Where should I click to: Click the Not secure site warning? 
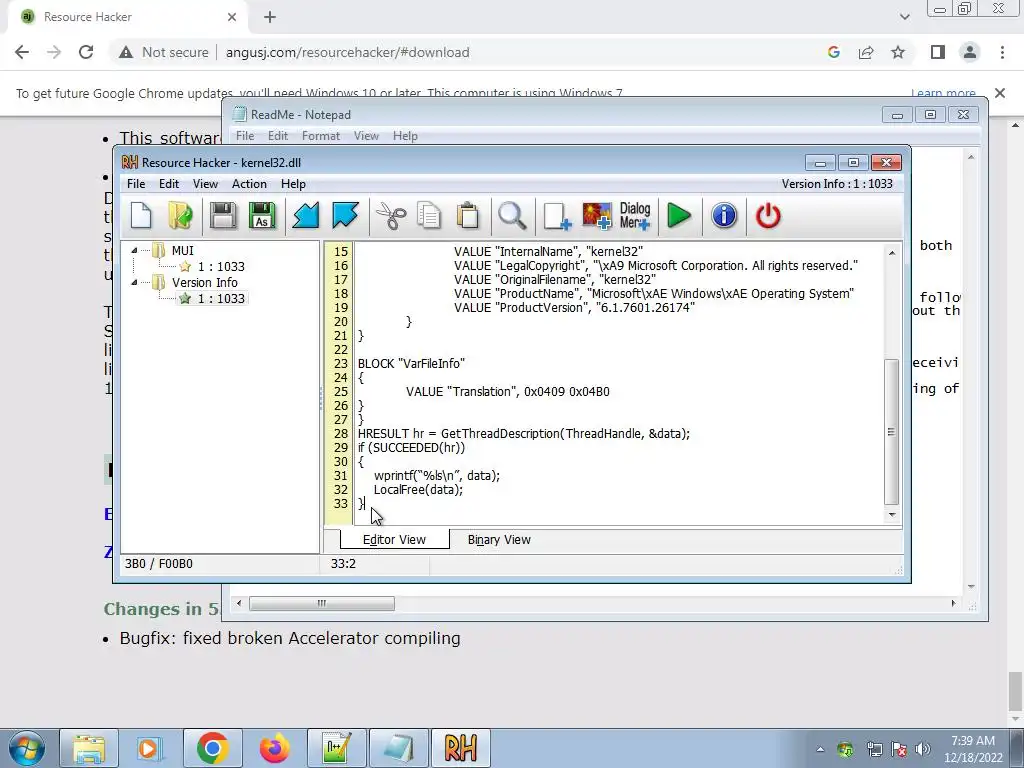pyautogui.click(x=163, y=52)
